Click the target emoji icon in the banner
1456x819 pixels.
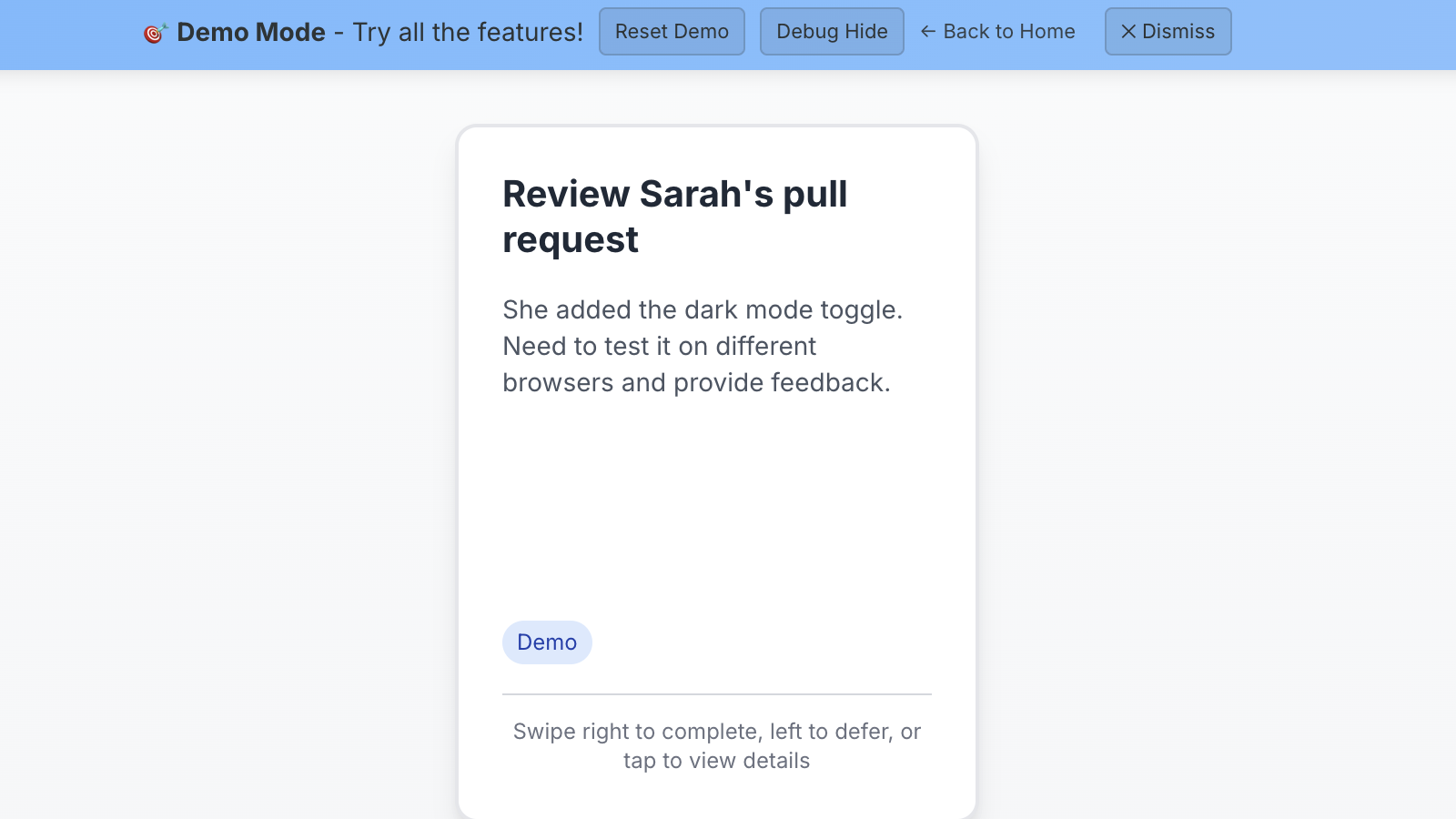(156, 34)
